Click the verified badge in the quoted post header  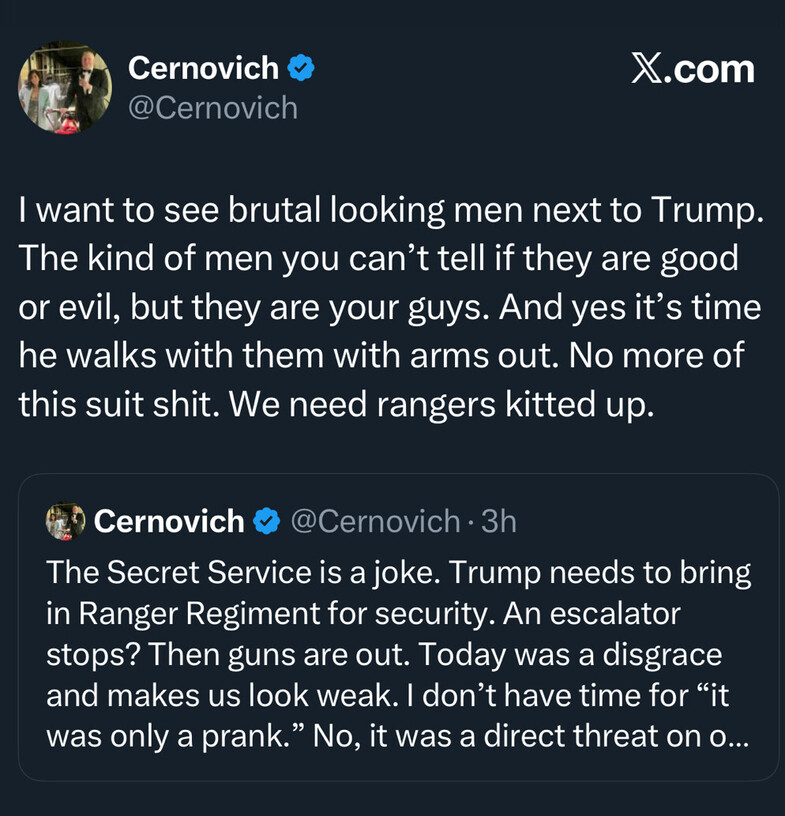click(265, 521)
